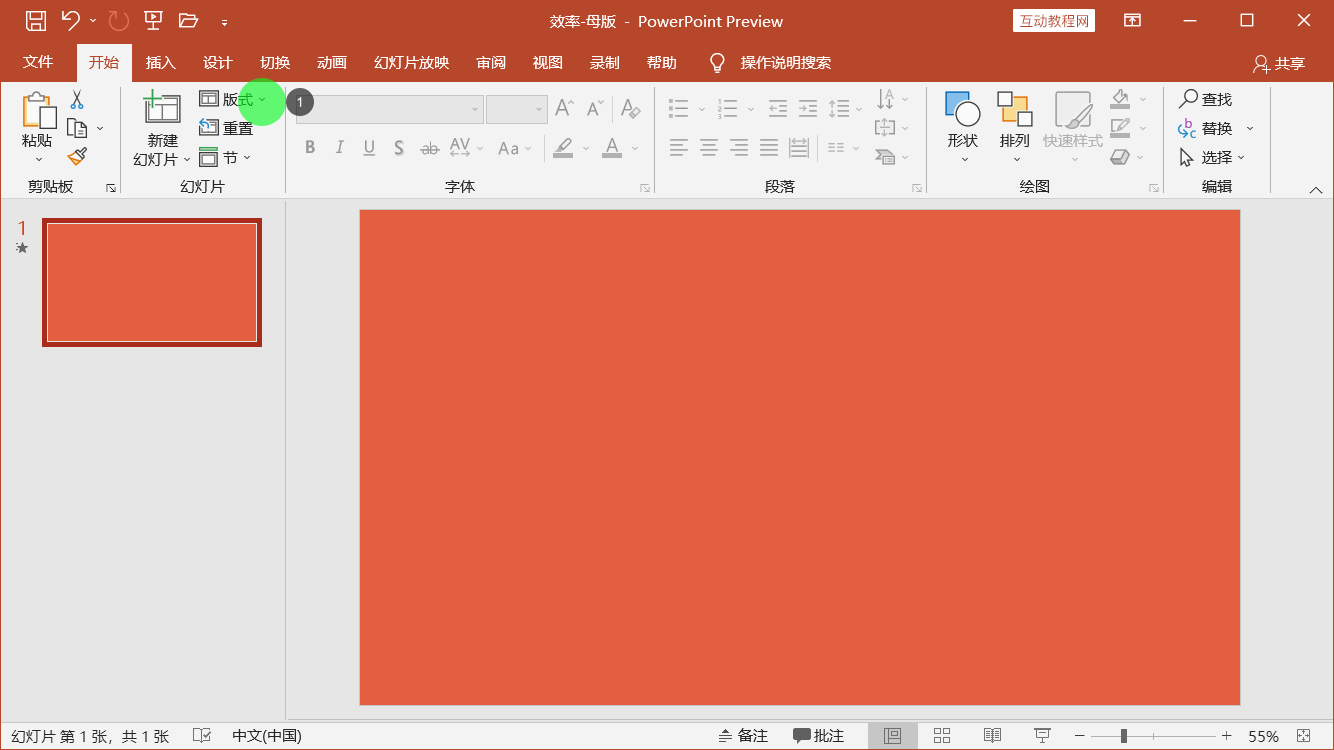This screenshot has width=1334, height=750.
Task: Click Notes (备注) in status bar
Action: click(743, 736)
